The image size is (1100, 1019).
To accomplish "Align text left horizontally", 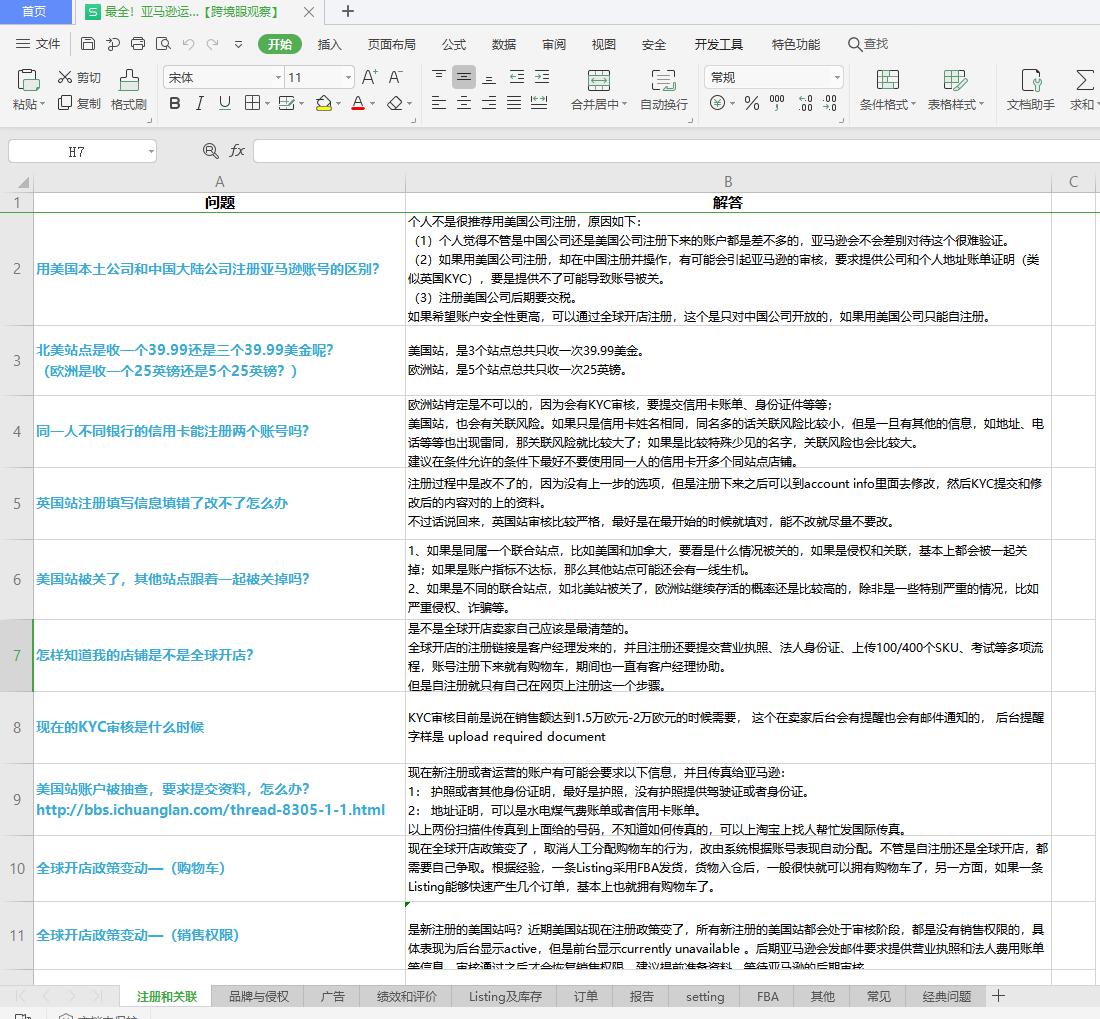I will (438, 103).
